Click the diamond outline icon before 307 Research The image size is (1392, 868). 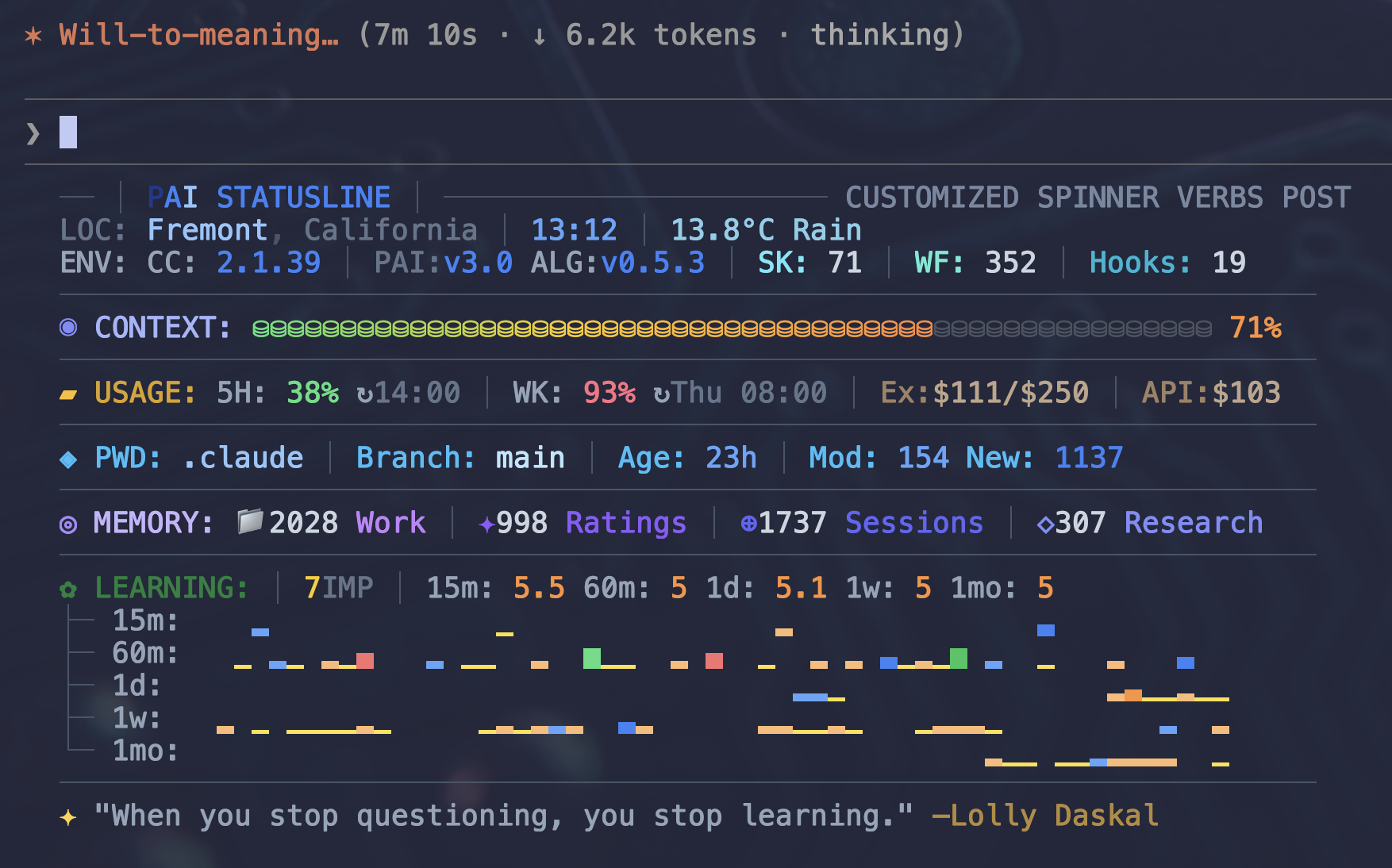point(1045,524)
